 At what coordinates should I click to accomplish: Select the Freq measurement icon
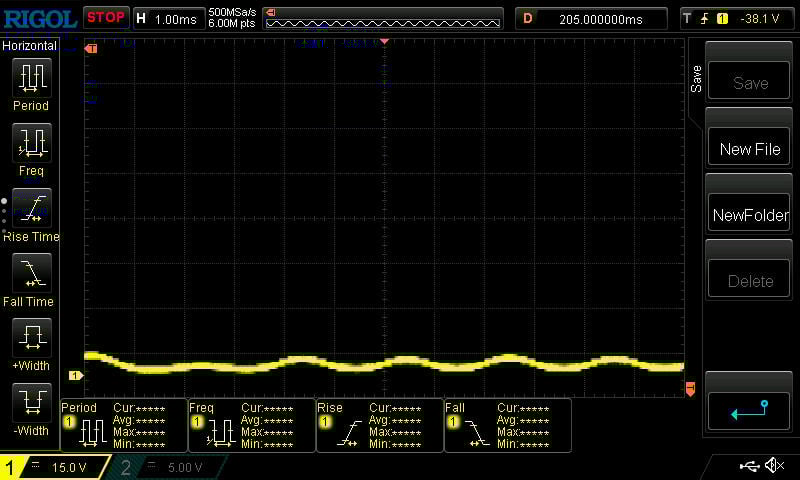pyautogui.click(x=31, y=143)
